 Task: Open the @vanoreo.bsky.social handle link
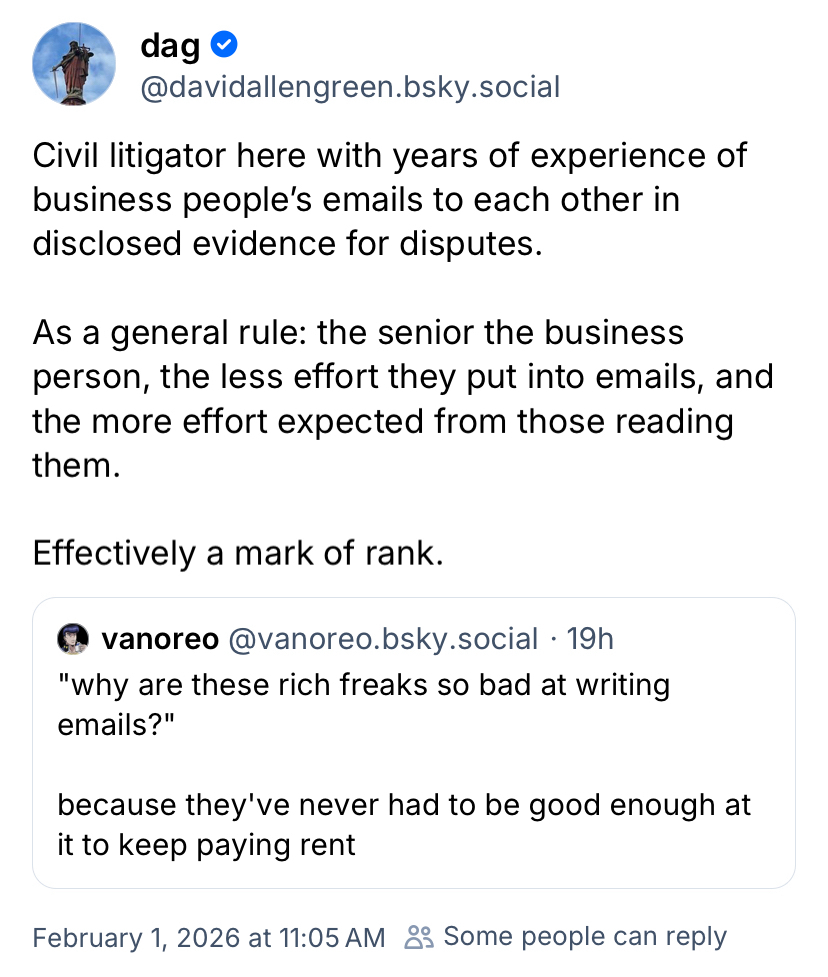tap(384, 638)
